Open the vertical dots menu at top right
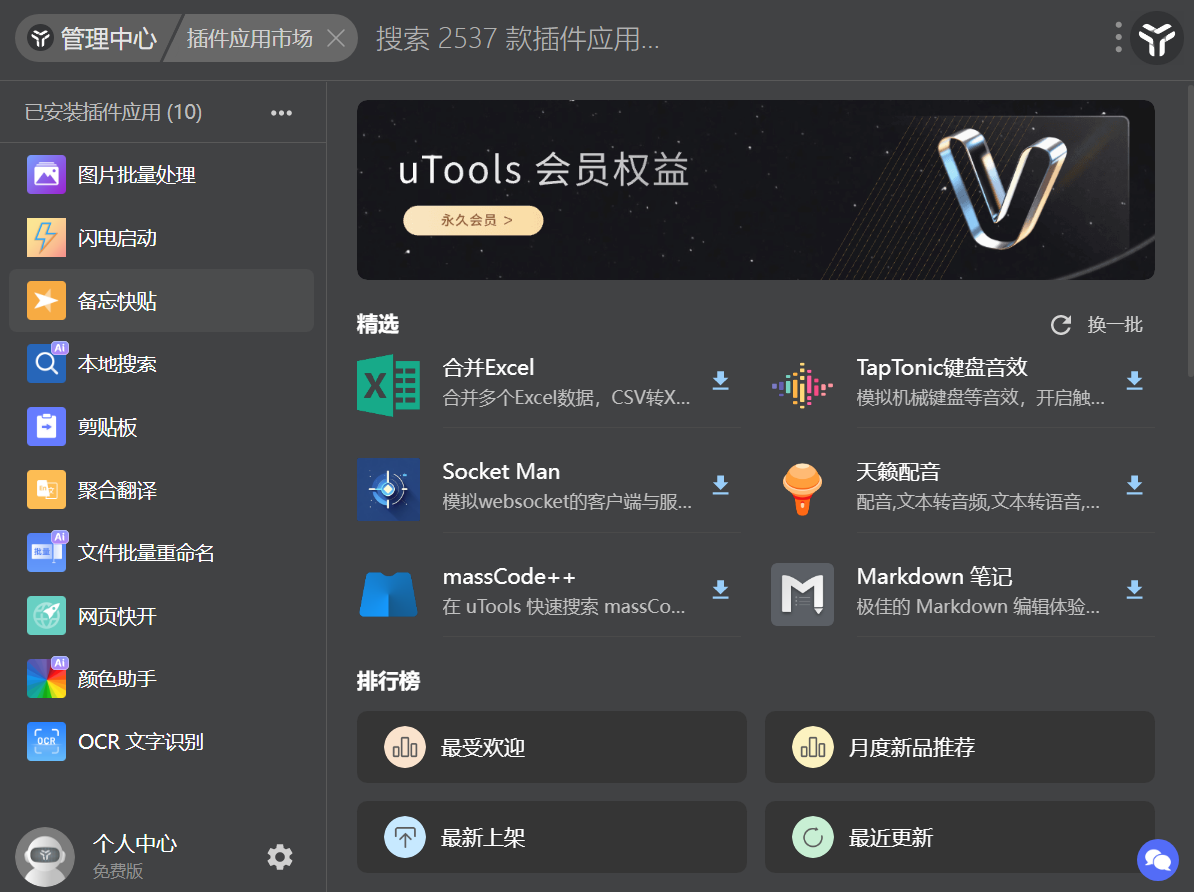 pos(1118,37)
